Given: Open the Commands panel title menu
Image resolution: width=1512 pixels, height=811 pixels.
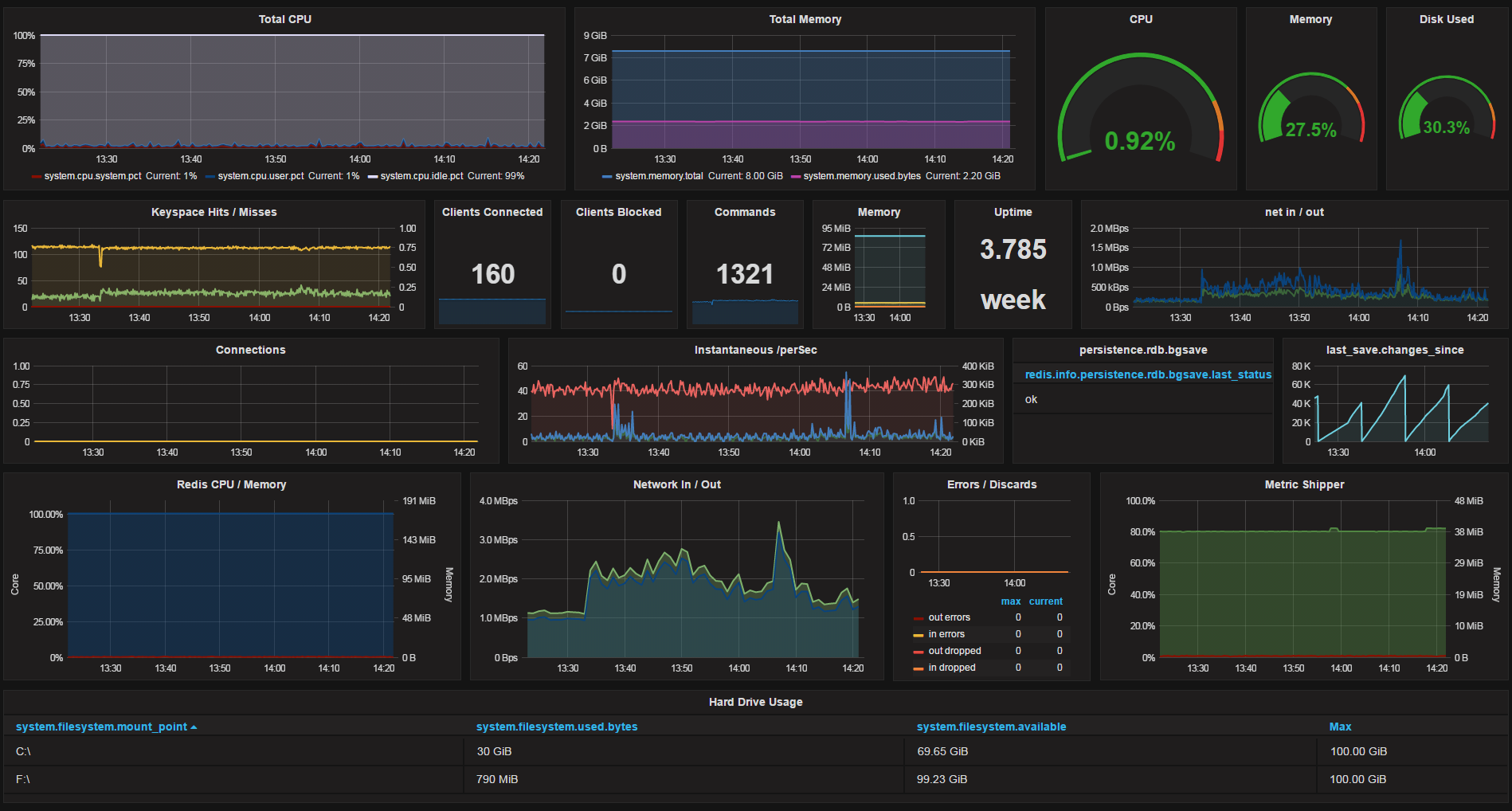Looking at the screenshot, I should coord(744,212).
